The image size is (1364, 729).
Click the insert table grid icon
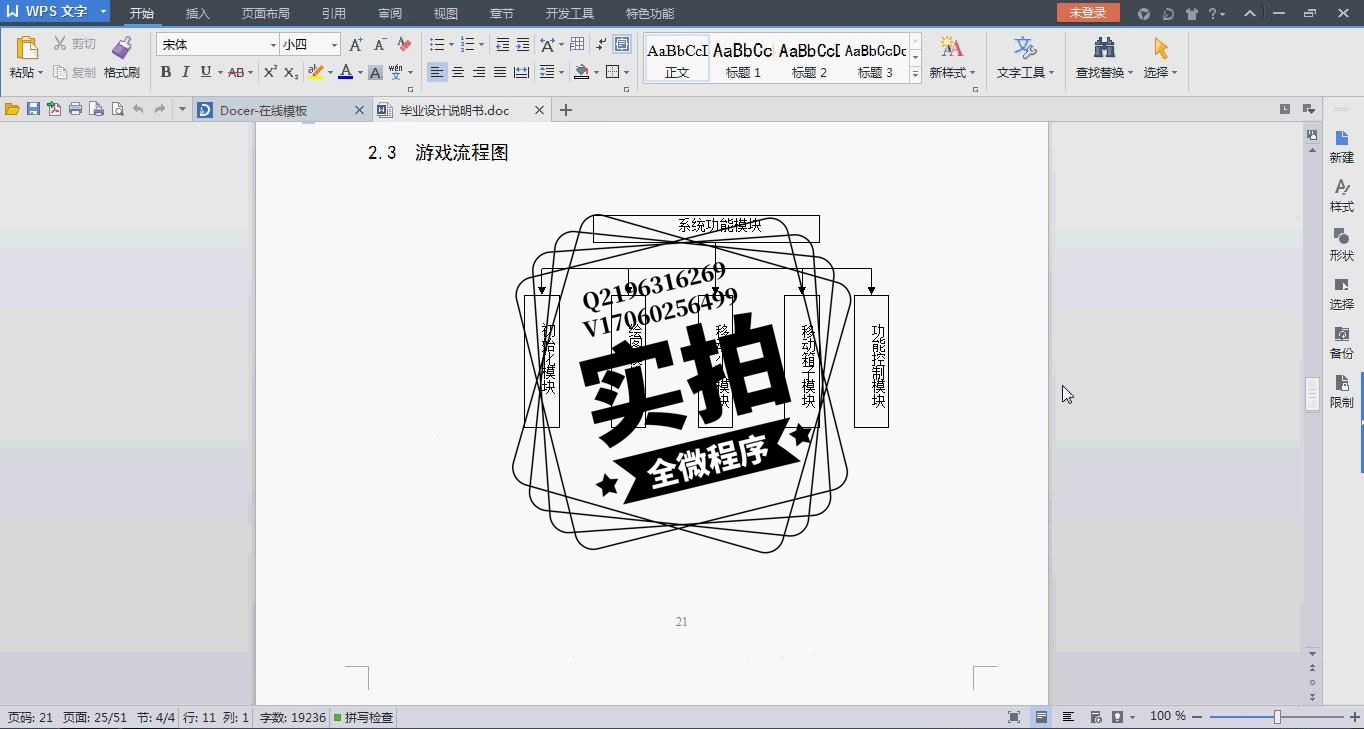click(577, 45)
